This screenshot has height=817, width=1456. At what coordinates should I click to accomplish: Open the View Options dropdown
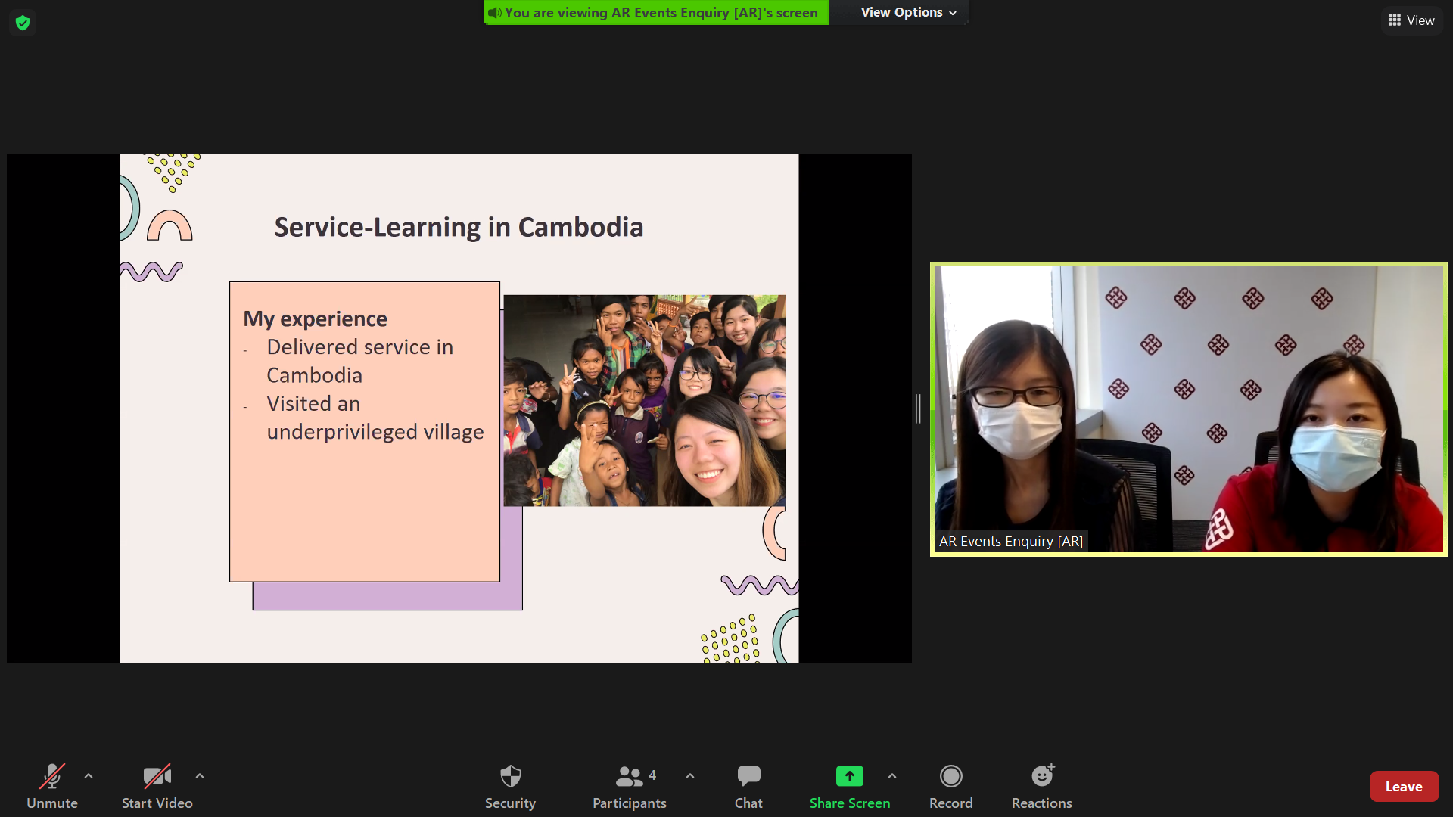908,13
